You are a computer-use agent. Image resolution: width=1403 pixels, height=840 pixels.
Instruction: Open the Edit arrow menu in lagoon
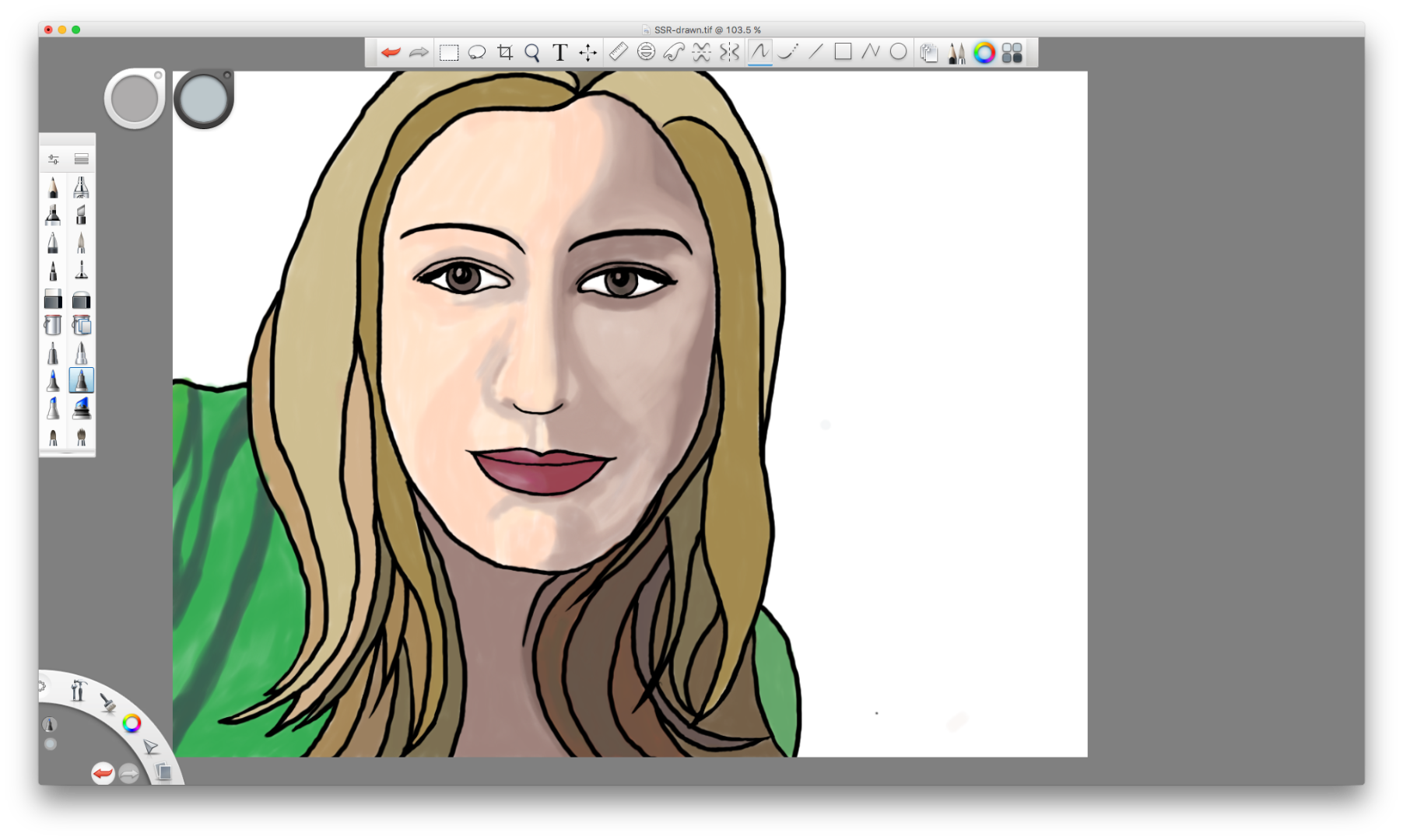(x=150, y=747)
